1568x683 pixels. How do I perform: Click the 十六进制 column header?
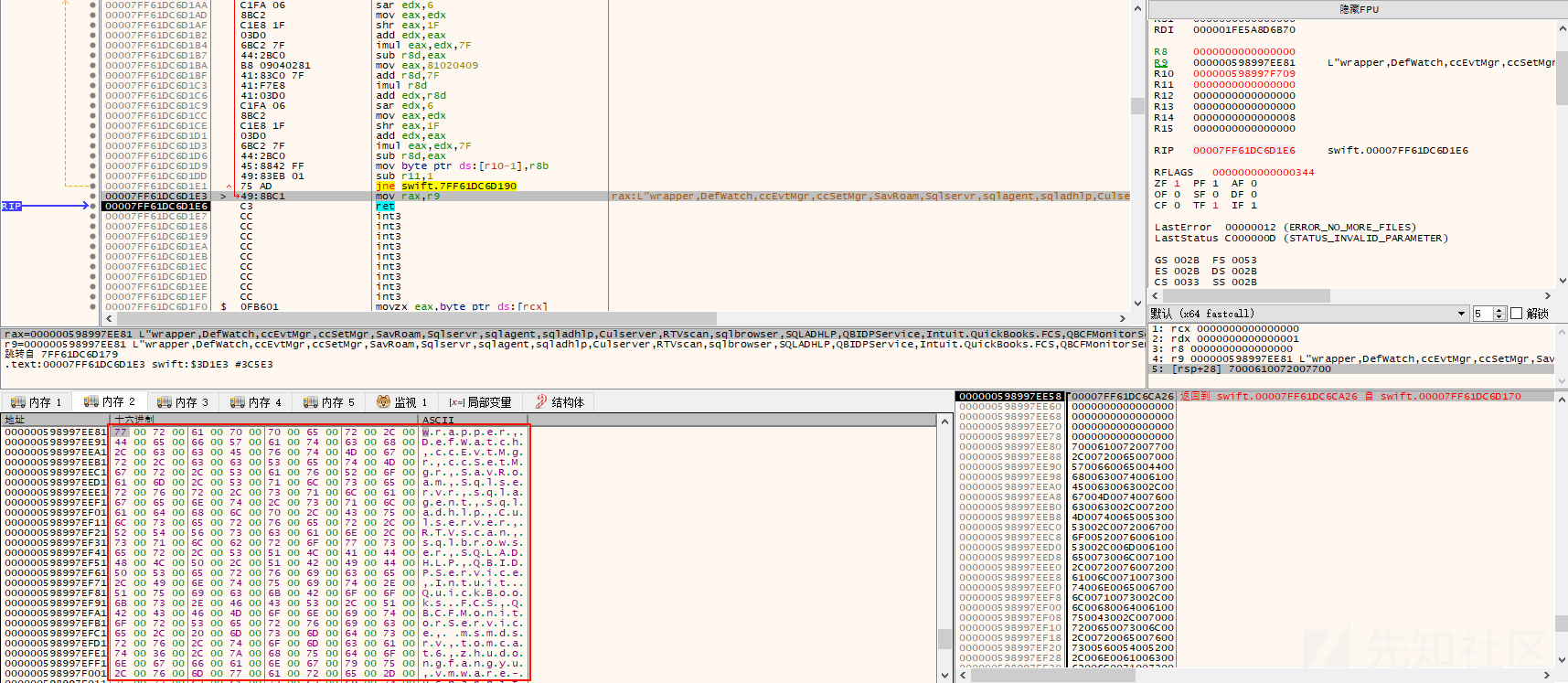[264, 420]
